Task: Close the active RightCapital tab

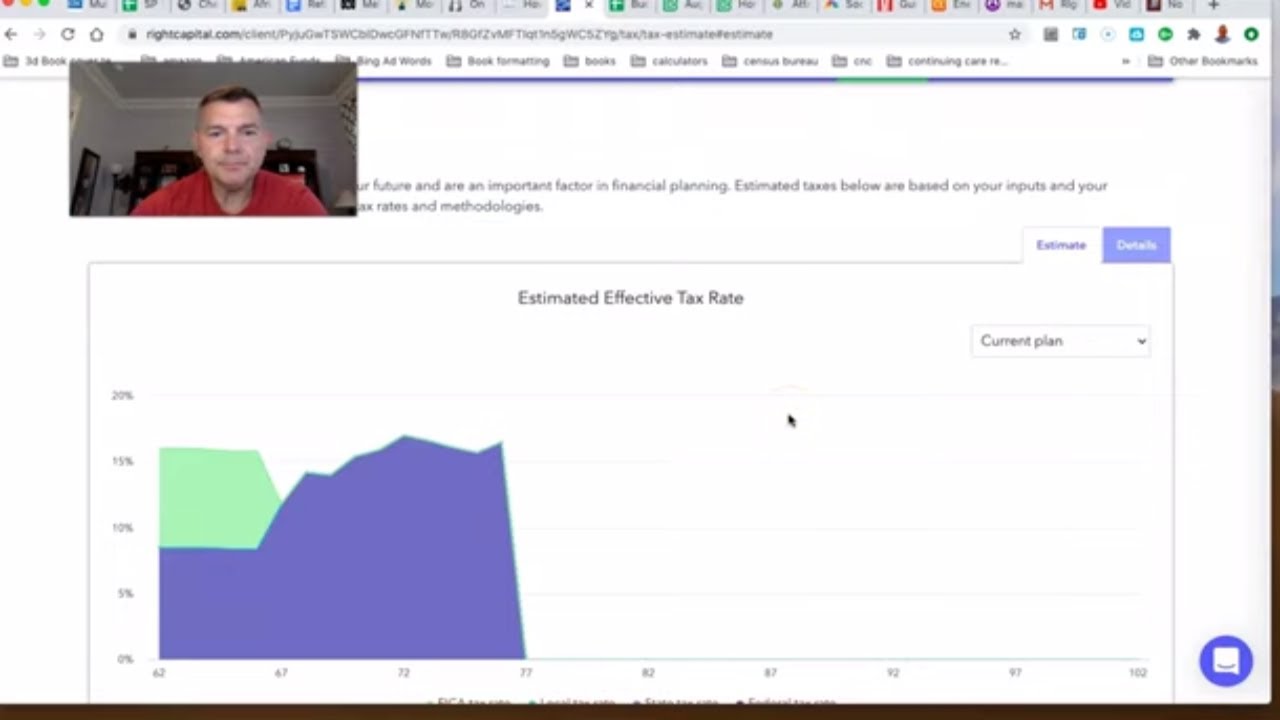Action: pos(588,5)
